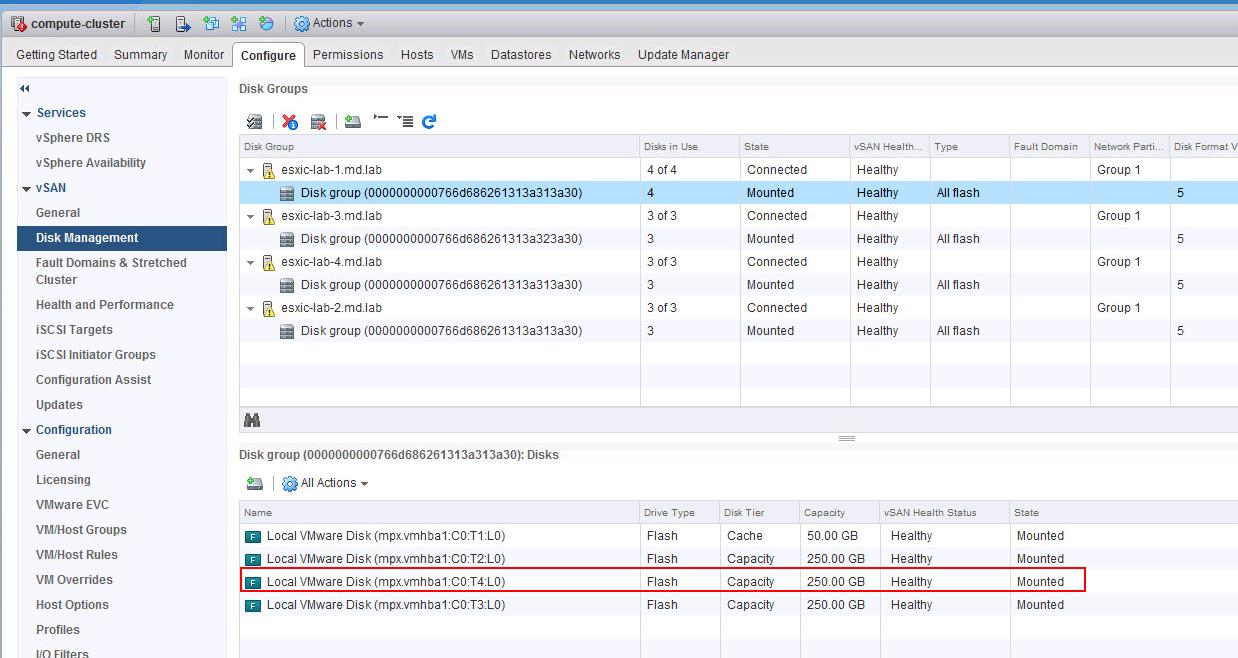The width and height of the screenshot is (1238, 658).
Task: Switch to the Getting Started tab
Action: pos(57,55)
